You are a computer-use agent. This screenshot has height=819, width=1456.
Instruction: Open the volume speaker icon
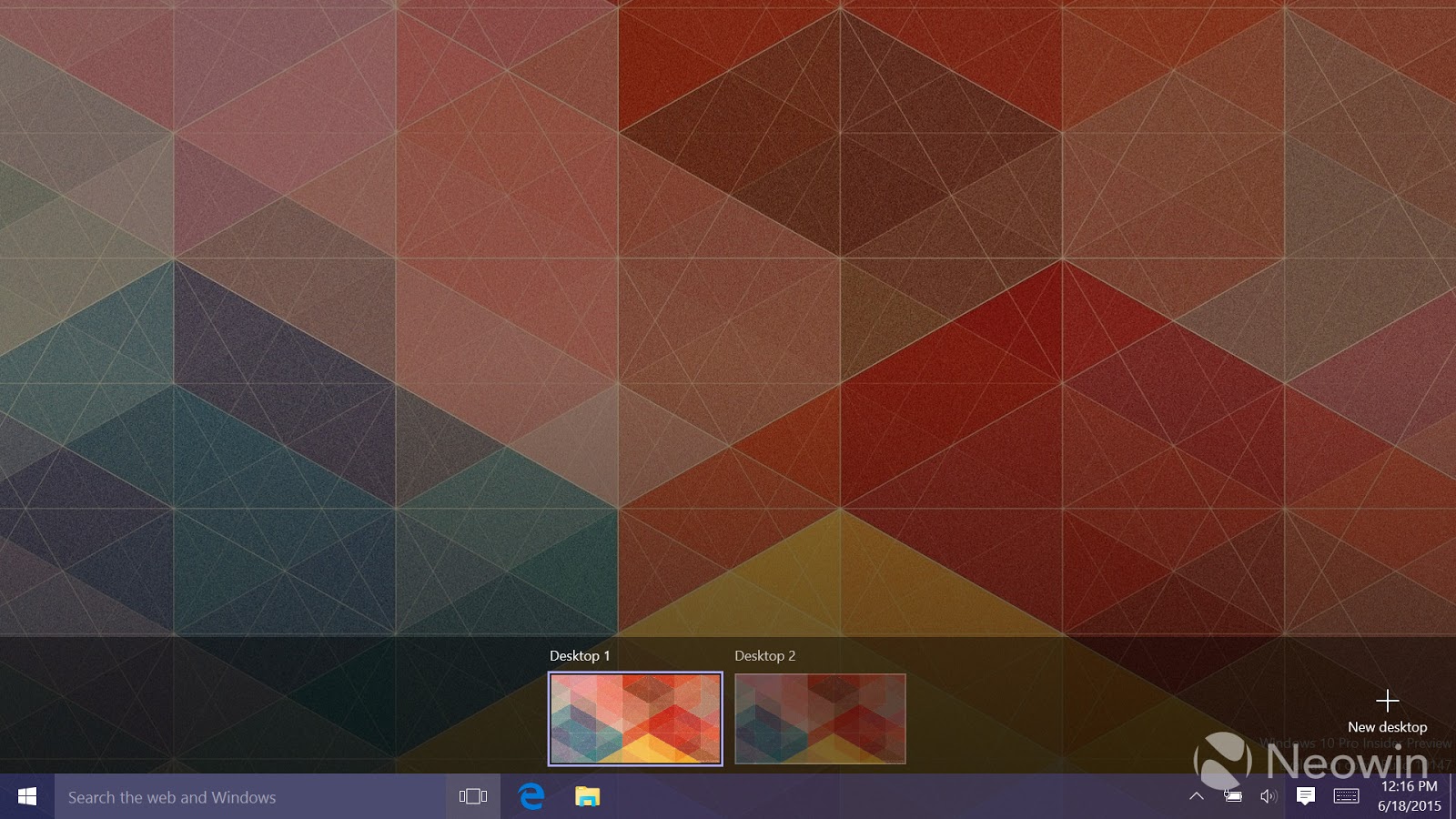[x=1269, y=796]
